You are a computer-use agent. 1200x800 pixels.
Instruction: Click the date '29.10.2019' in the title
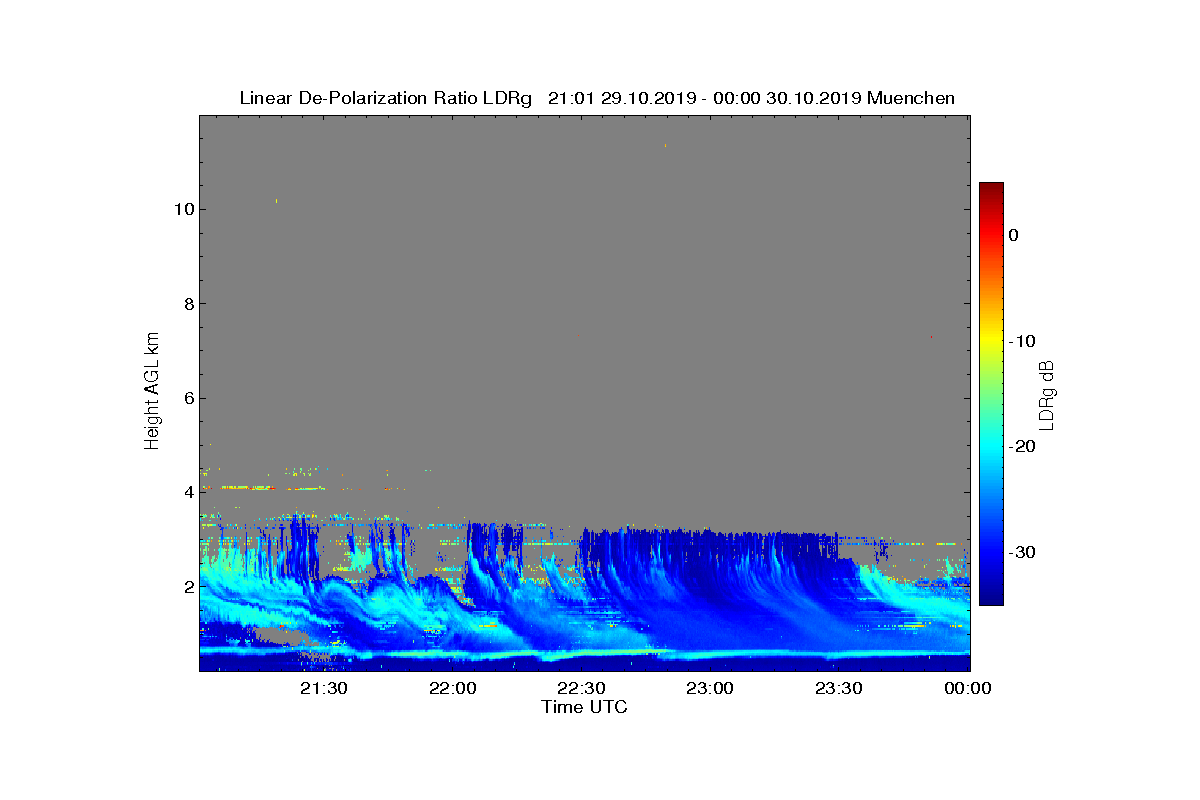[650, 98]
